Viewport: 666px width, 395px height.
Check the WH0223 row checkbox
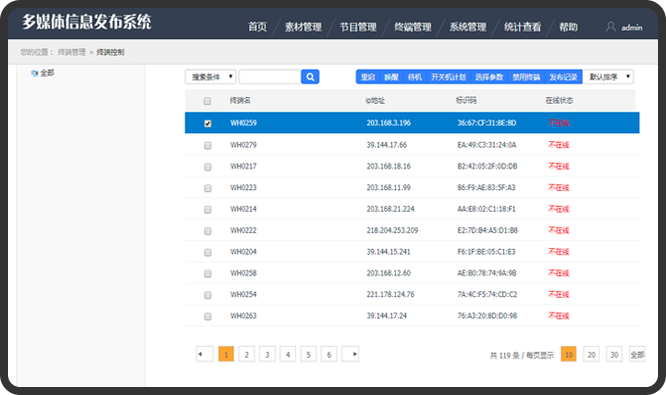tap(208, 188)
